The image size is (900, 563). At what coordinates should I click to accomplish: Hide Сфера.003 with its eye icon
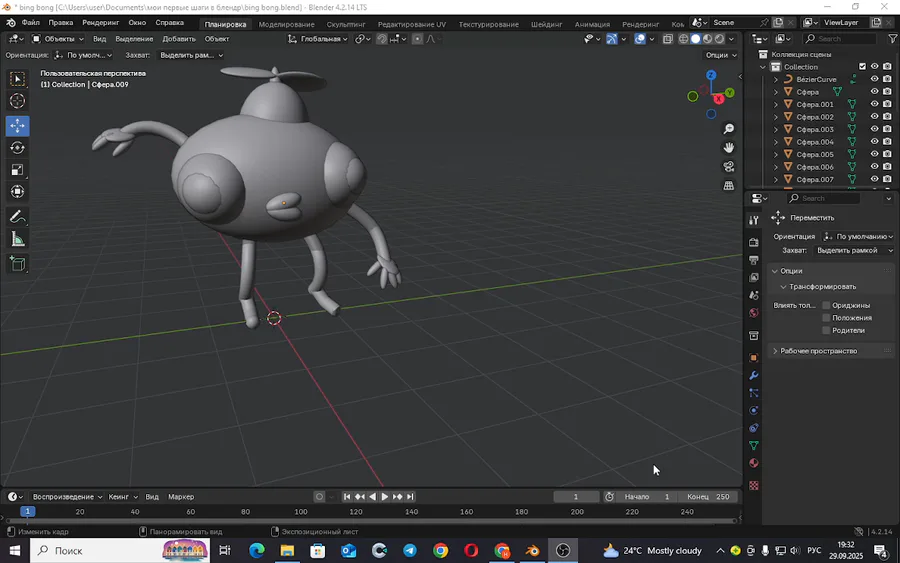[x=874, y=129]
